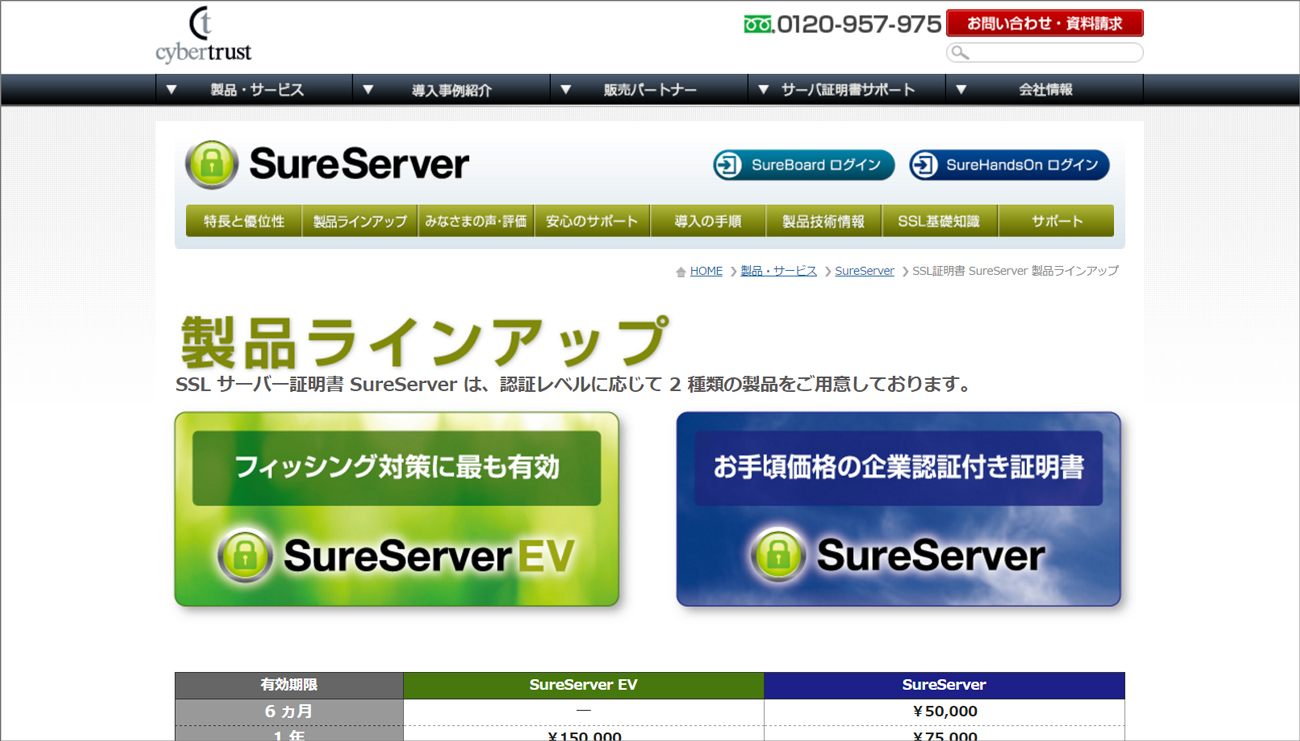Open the green SureServer EV banner
Image resolution: width=1300 pixels, height=741 pixels.
[397, 509]
